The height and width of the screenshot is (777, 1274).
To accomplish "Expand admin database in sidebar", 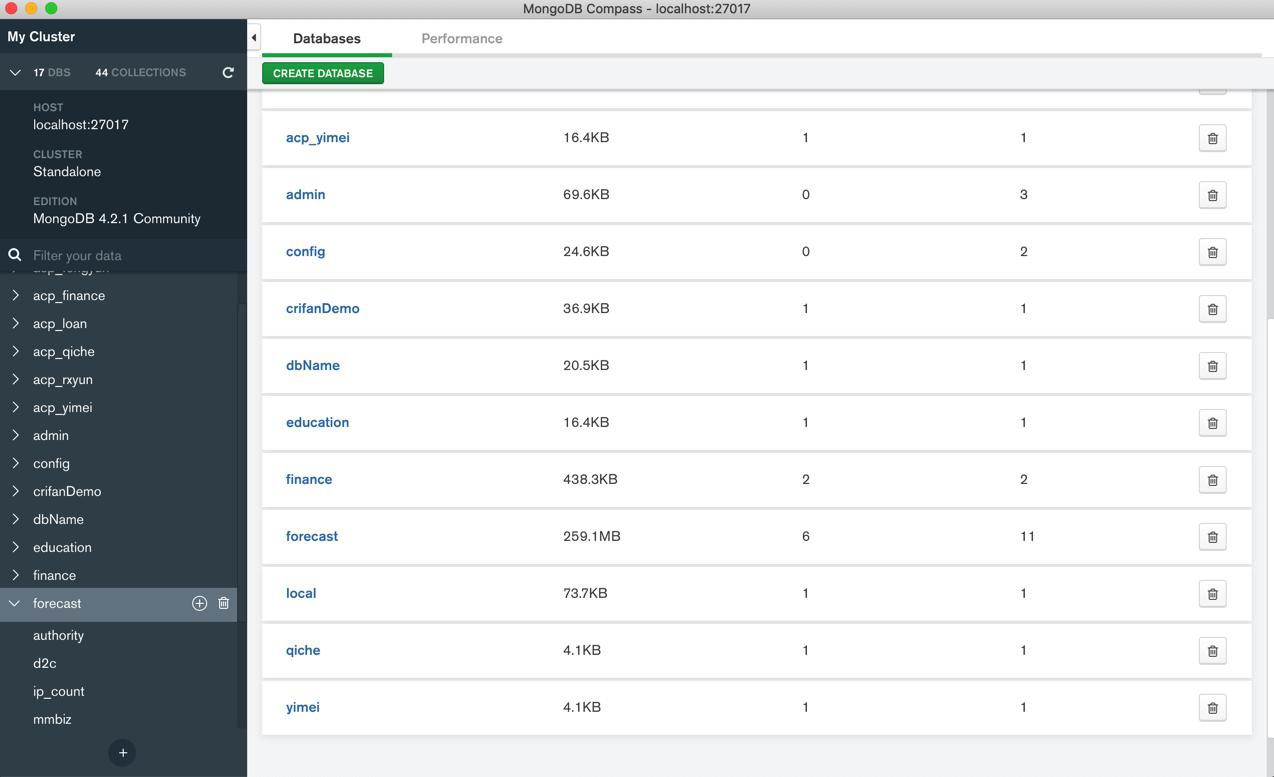I will click(x=15, y=435).
